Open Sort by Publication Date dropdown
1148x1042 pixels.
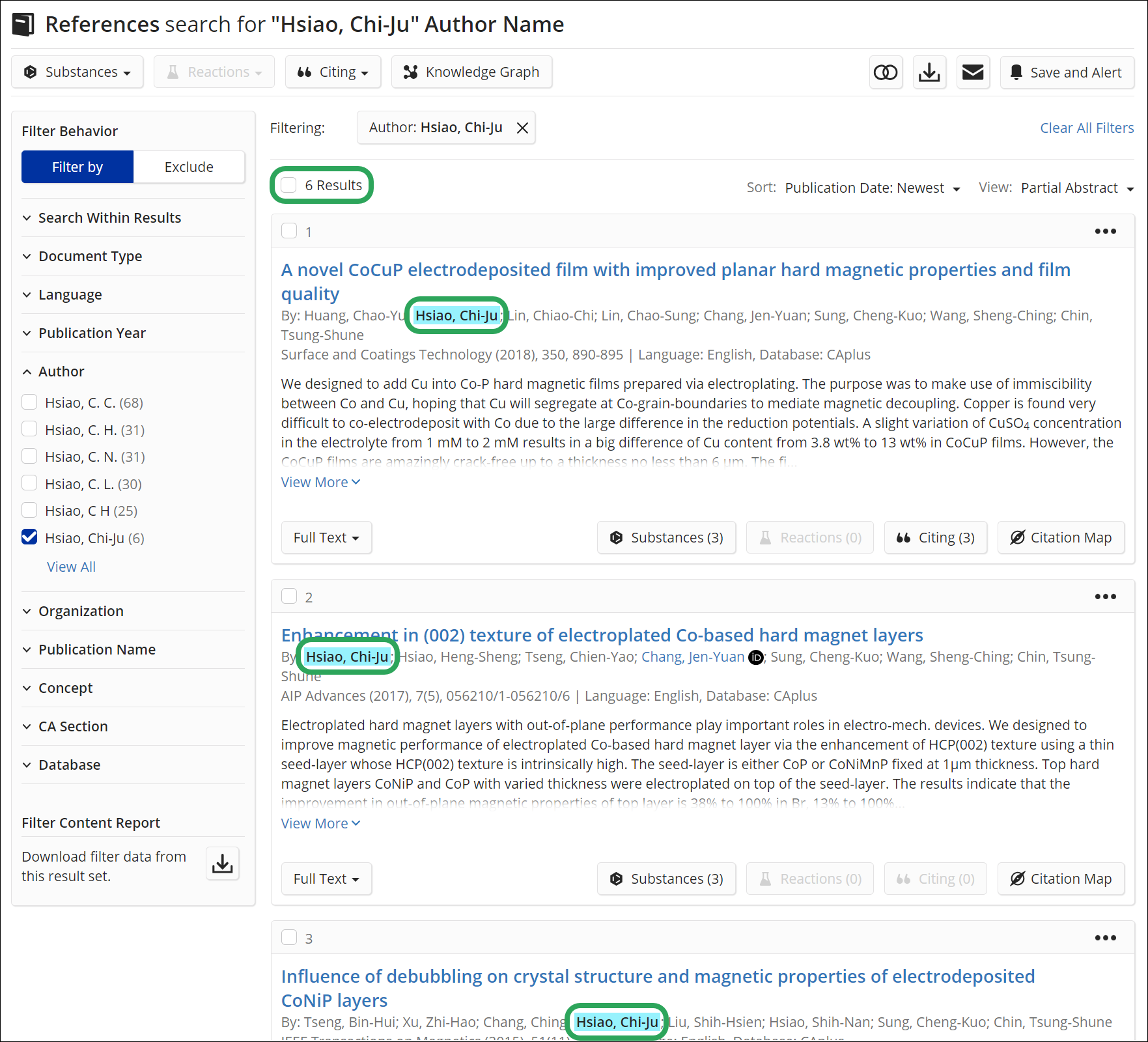872,188
